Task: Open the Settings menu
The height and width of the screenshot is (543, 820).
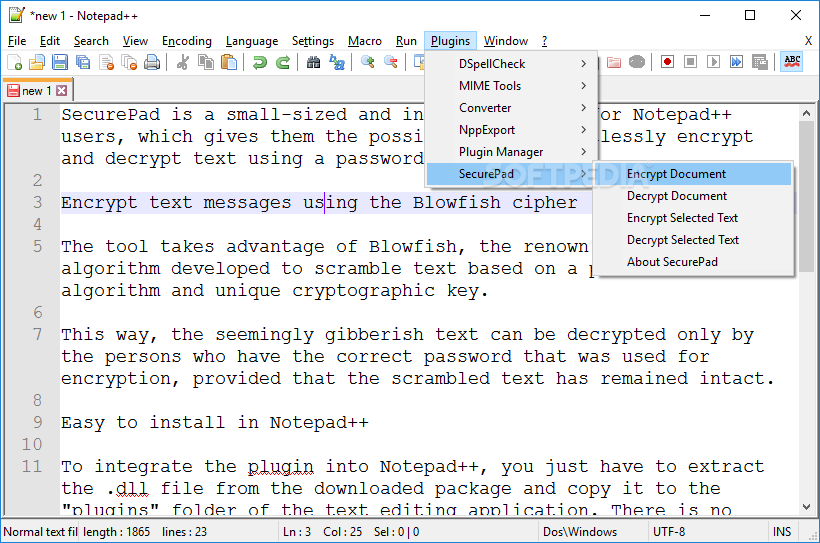Action: [x=313, y=41]
